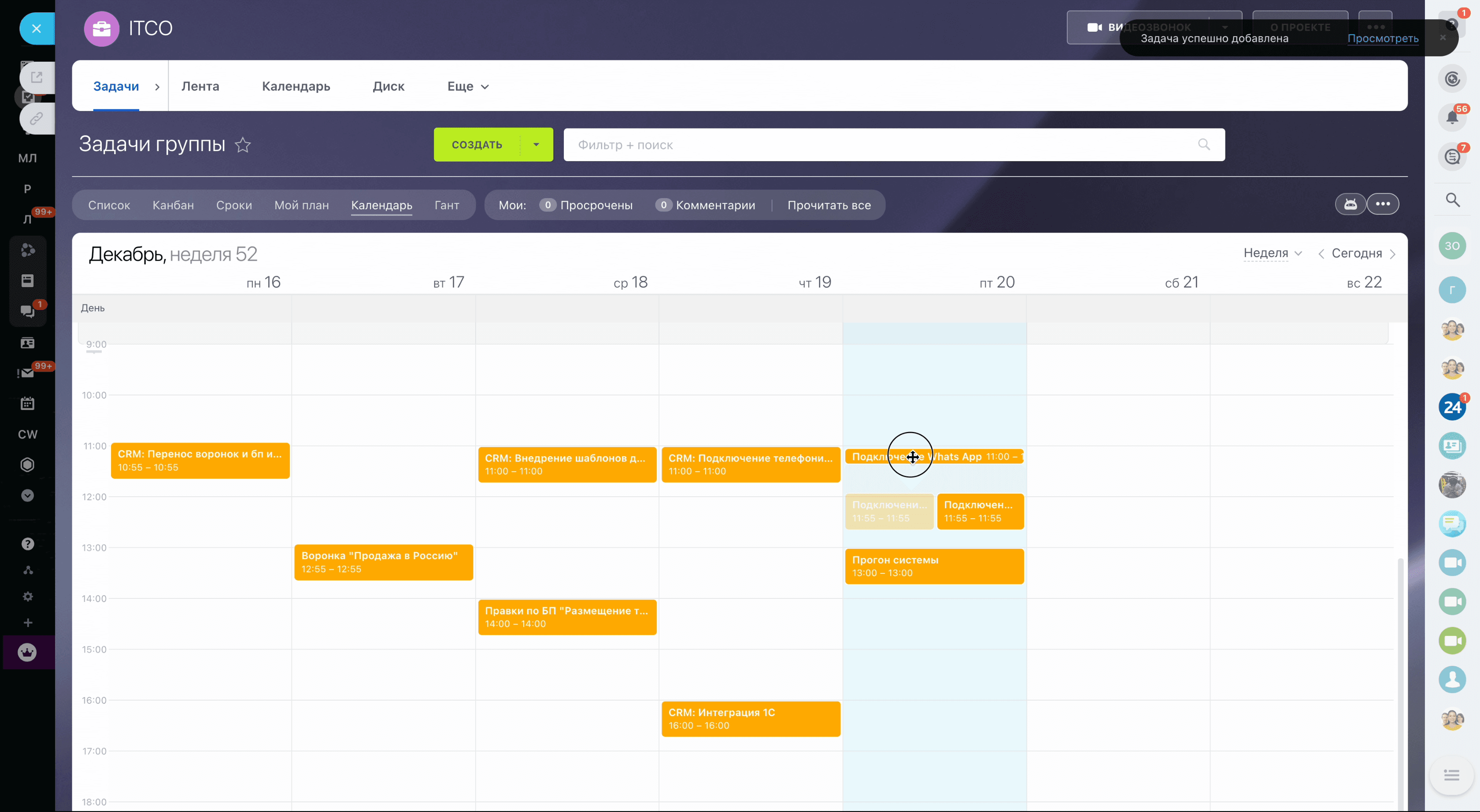Viewport: 1480px width, 812px height.
Task: Open the chat icon in left sidebar
Action: [27, 311]
